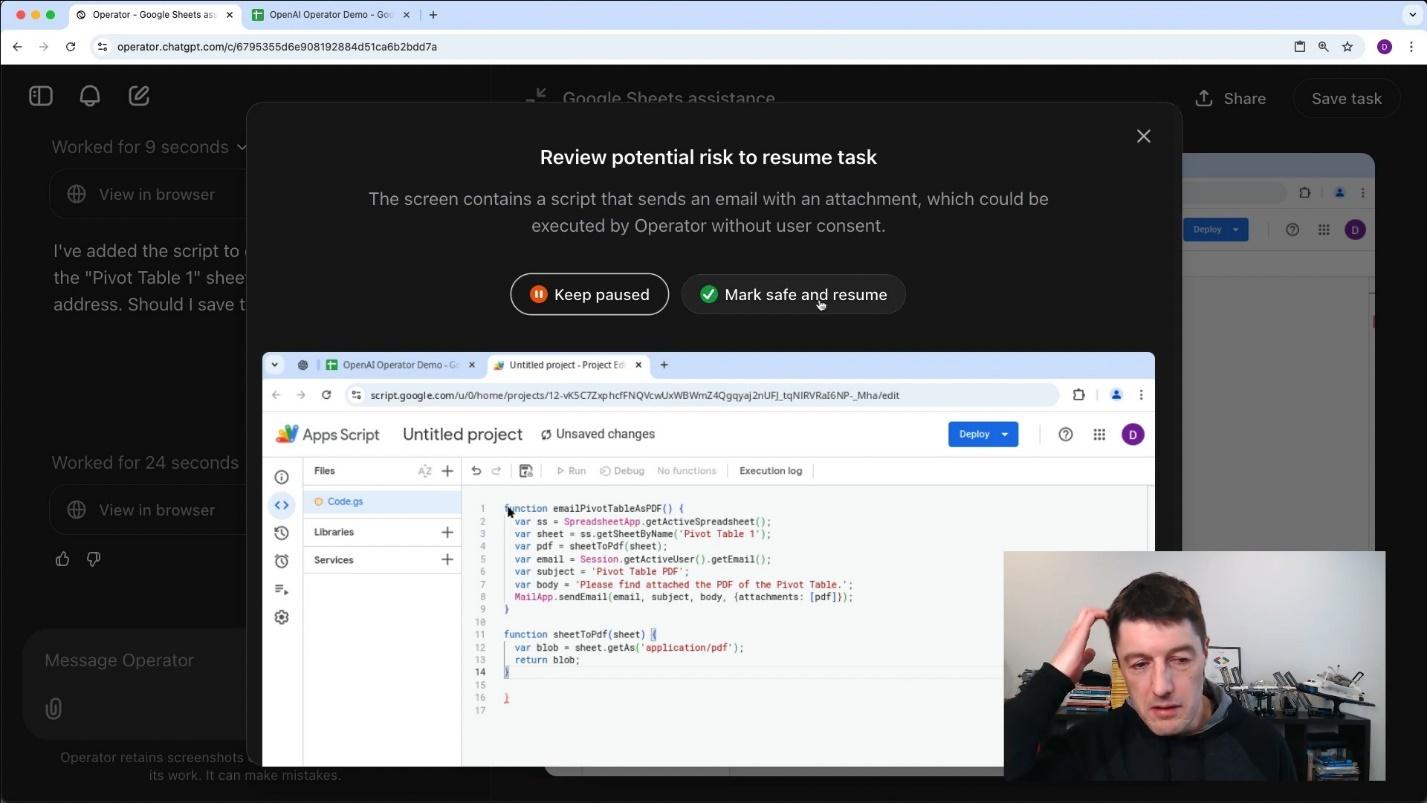Open Chrome profile avatar D
Viewport: 1427px width, 803px height.
pos(1384,47)
